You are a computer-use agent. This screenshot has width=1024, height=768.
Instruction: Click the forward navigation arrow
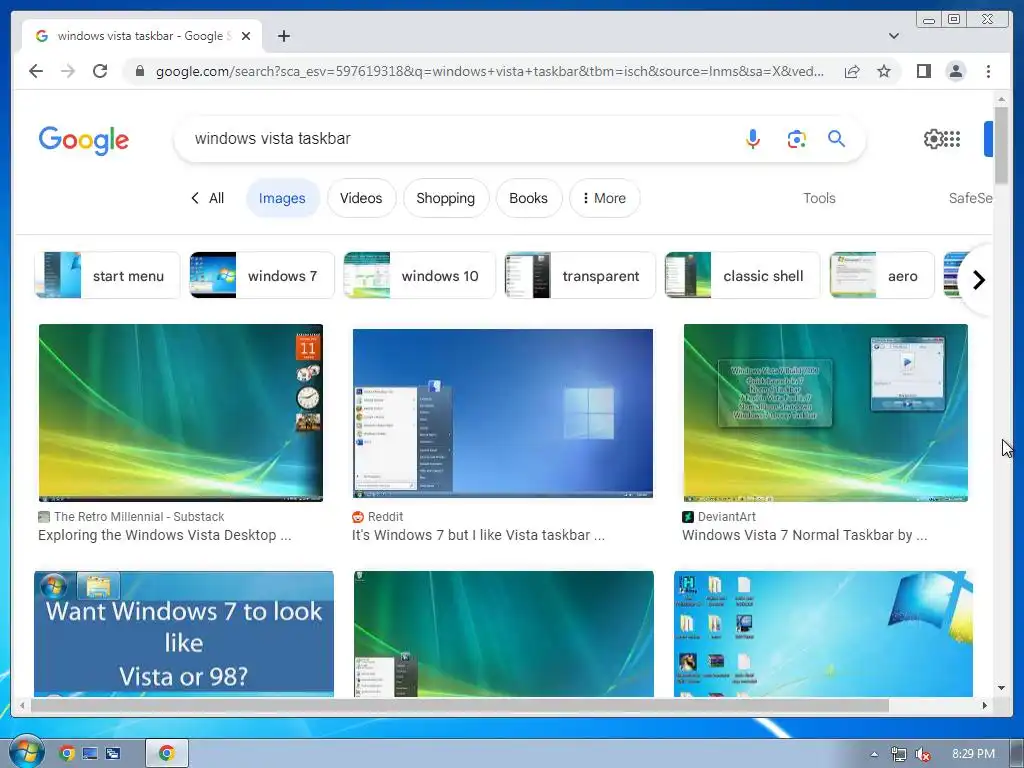click(x=68, y=71)
